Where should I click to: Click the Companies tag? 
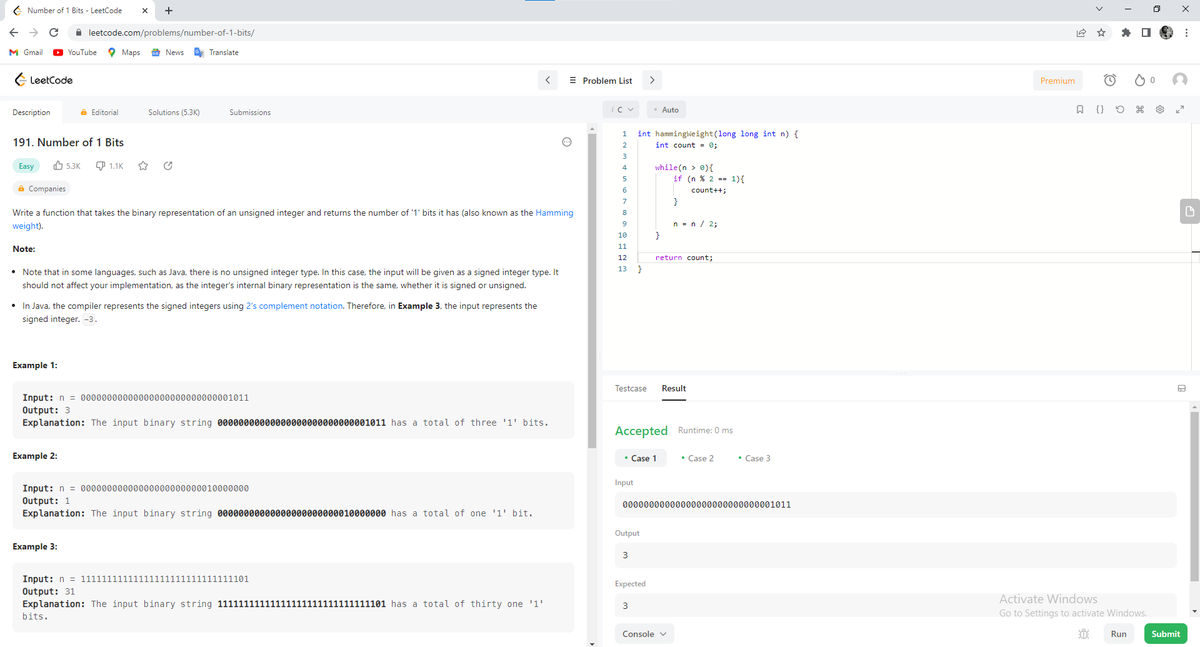[41, 188]
